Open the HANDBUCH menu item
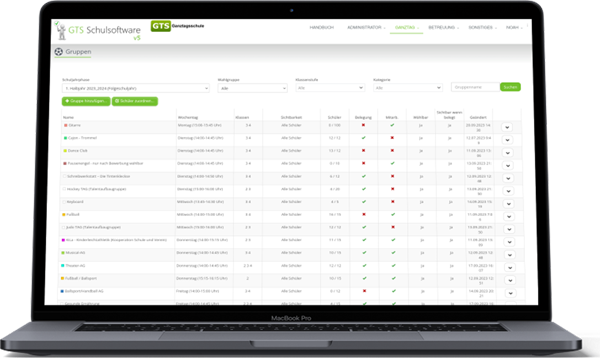600x360 pixels. click(x=321, y=28)
